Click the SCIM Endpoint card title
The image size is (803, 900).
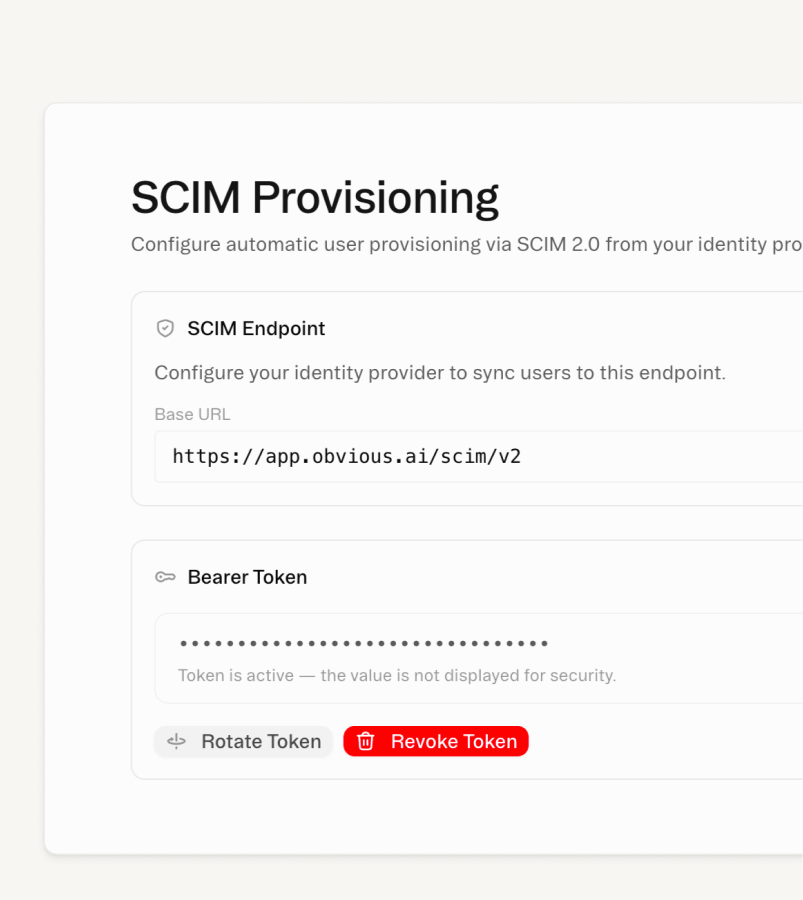(255, 328)
